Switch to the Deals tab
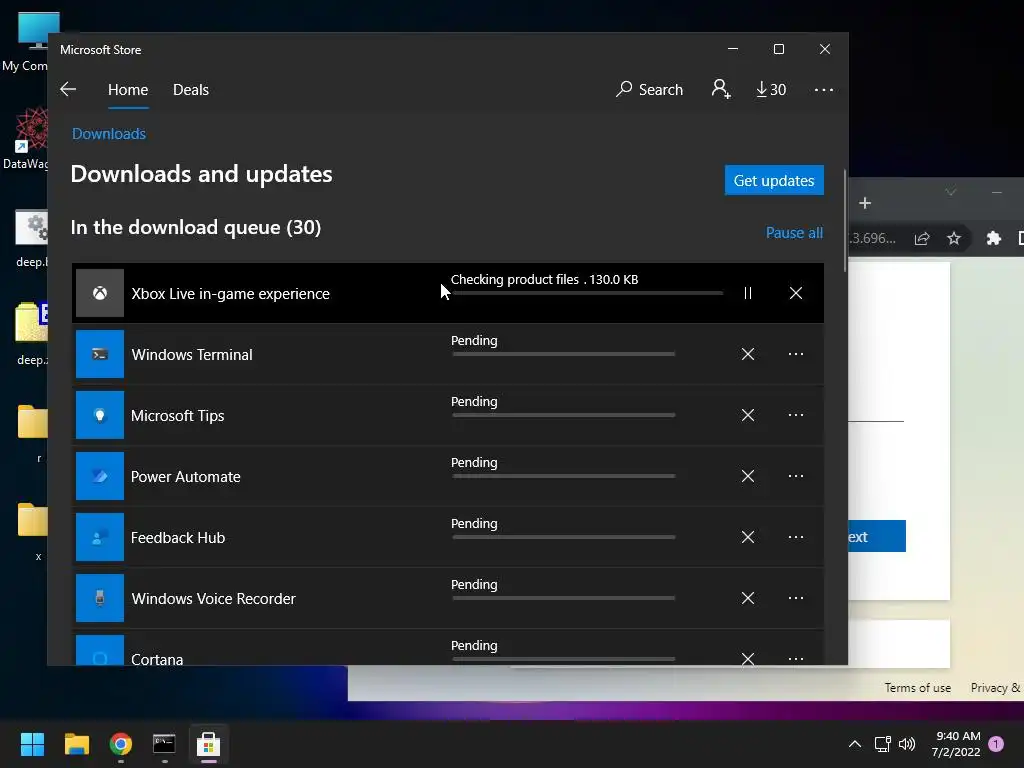The width and height of the screenshot is (1024, 768). pyautogui.click(x=191, y=89)
